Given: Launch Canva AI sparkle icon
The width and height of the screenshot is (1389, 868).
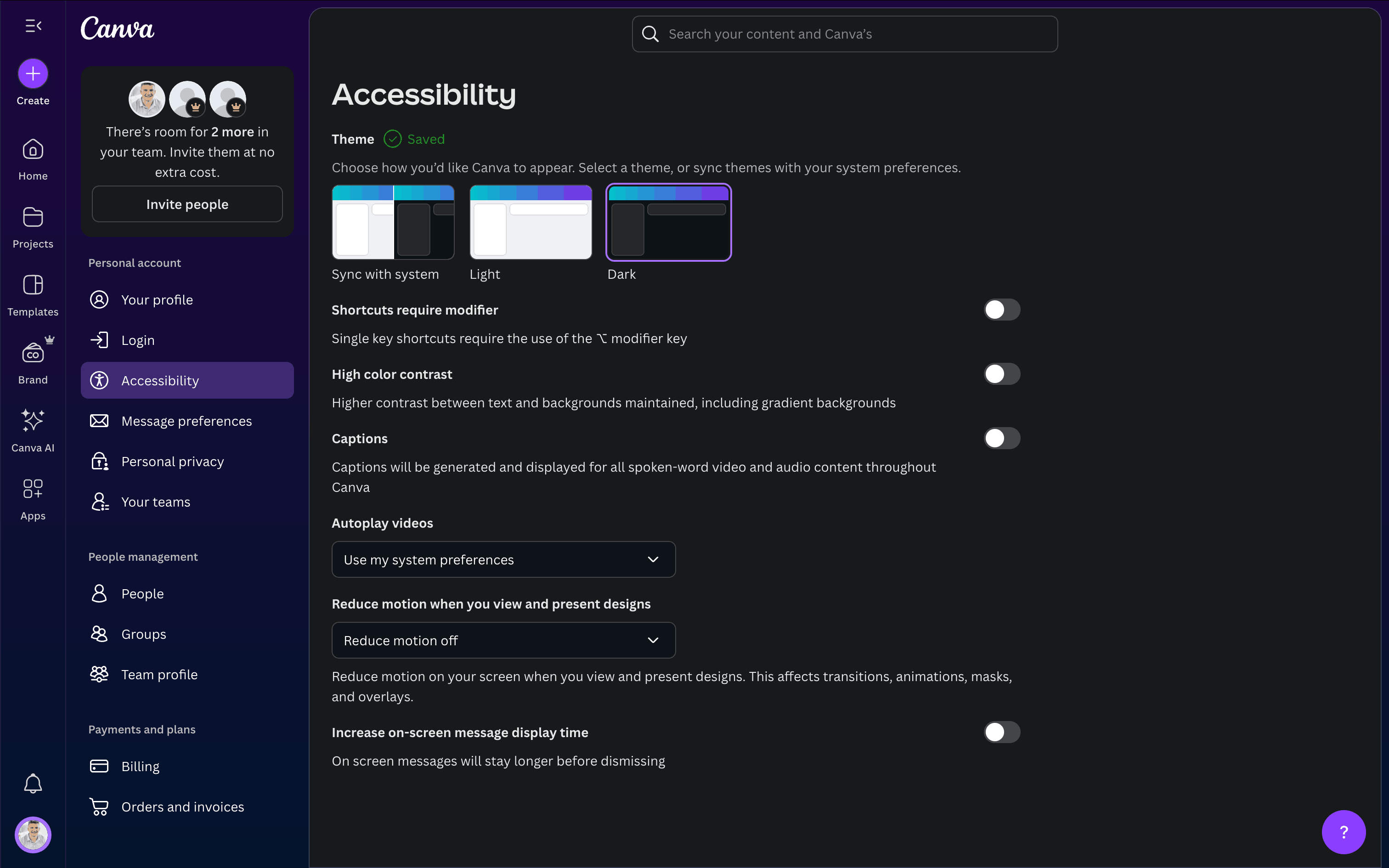Looking at the screenshot, I should point(33,421).
